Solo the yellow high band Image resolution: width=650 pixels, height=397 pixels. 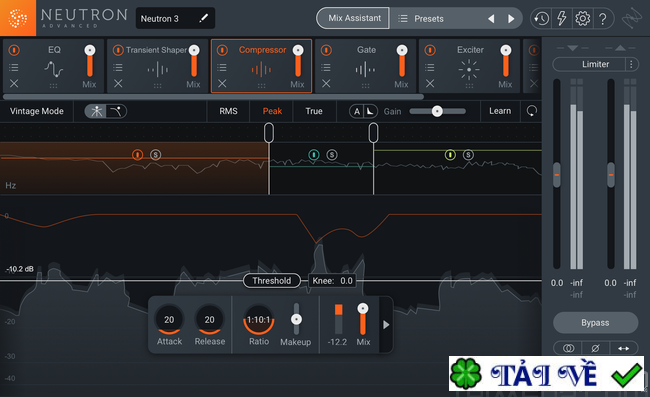coord(468,155)
